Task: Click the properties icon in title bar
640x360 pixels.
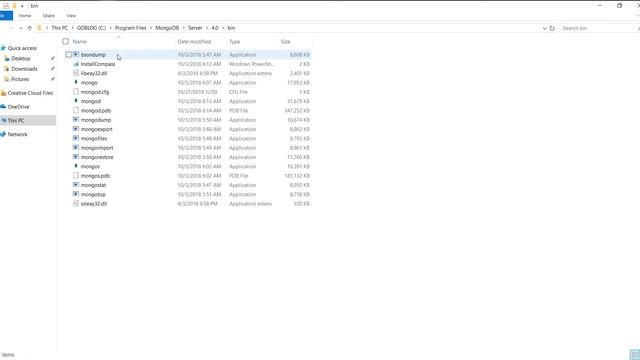Action: pos(6,6)
